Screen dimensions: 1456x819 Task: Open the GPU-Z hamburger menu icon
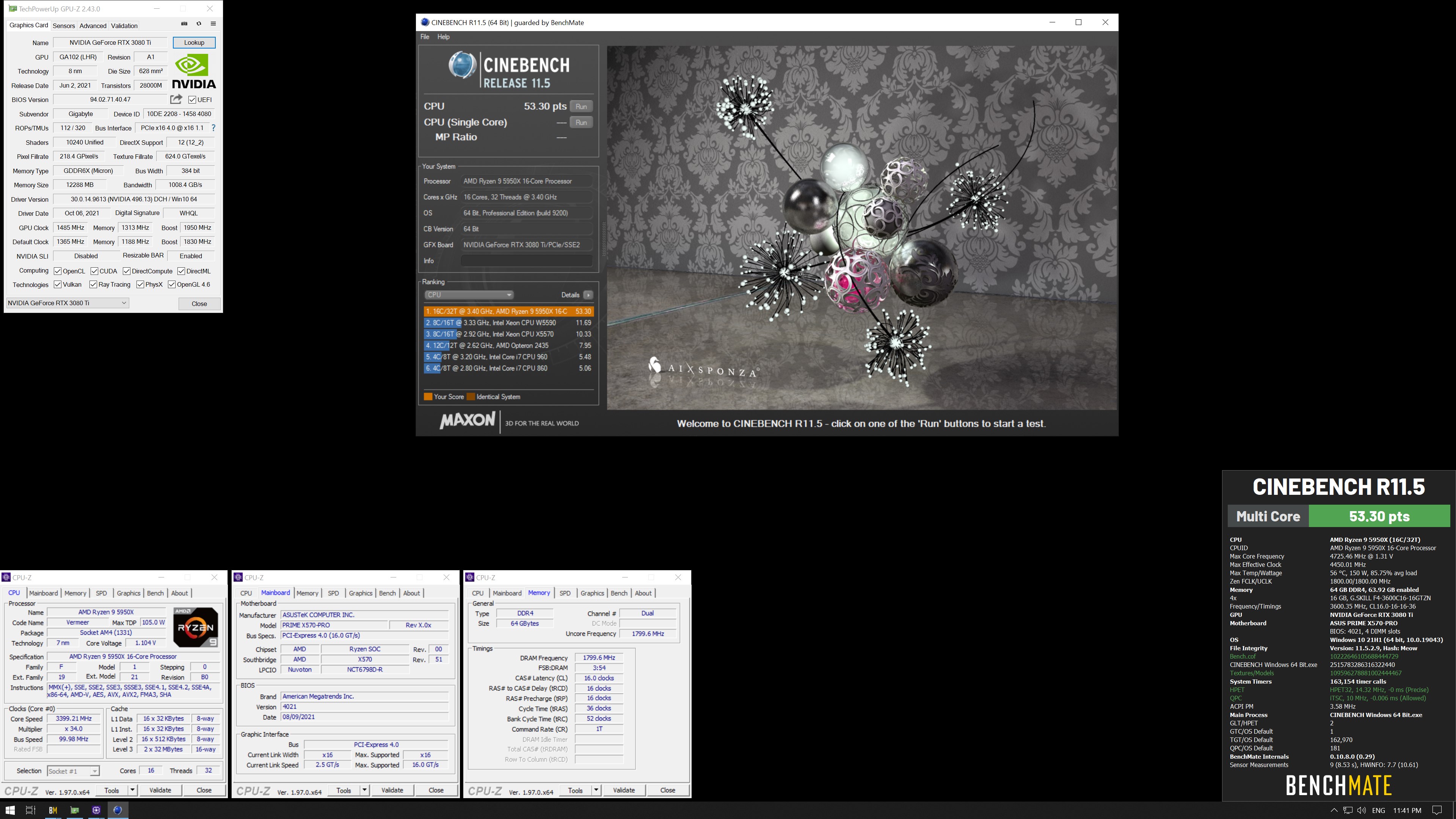point(213,24)
